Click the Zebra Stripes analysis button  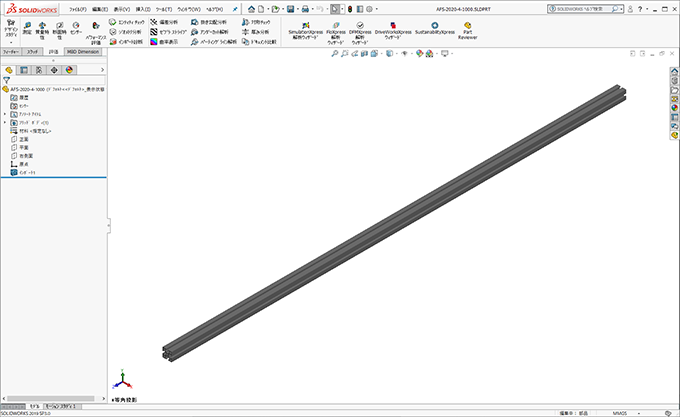[166, 31]
